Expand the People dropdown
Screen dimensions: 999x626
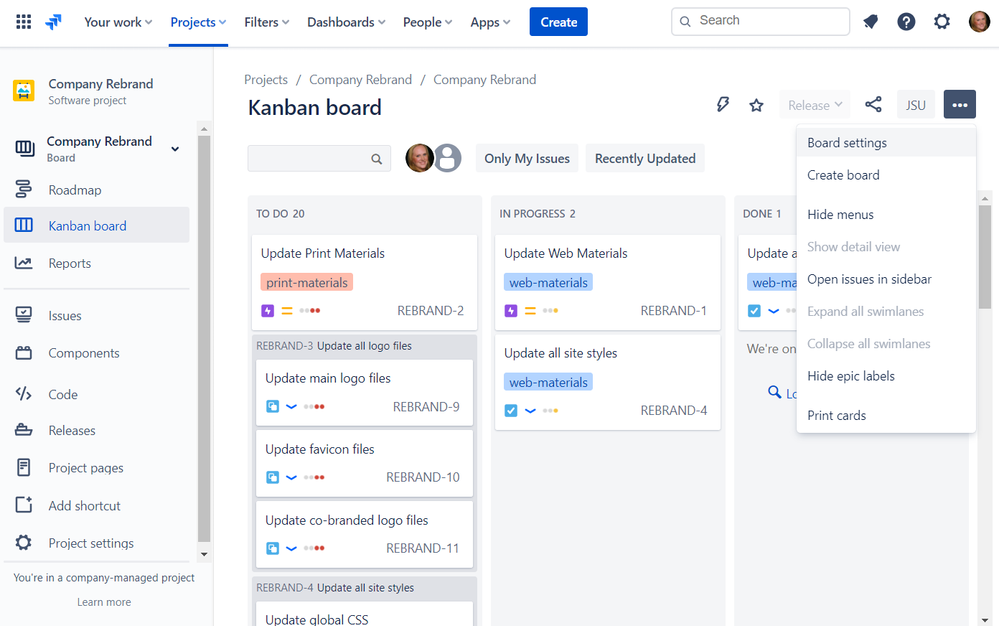427,22
